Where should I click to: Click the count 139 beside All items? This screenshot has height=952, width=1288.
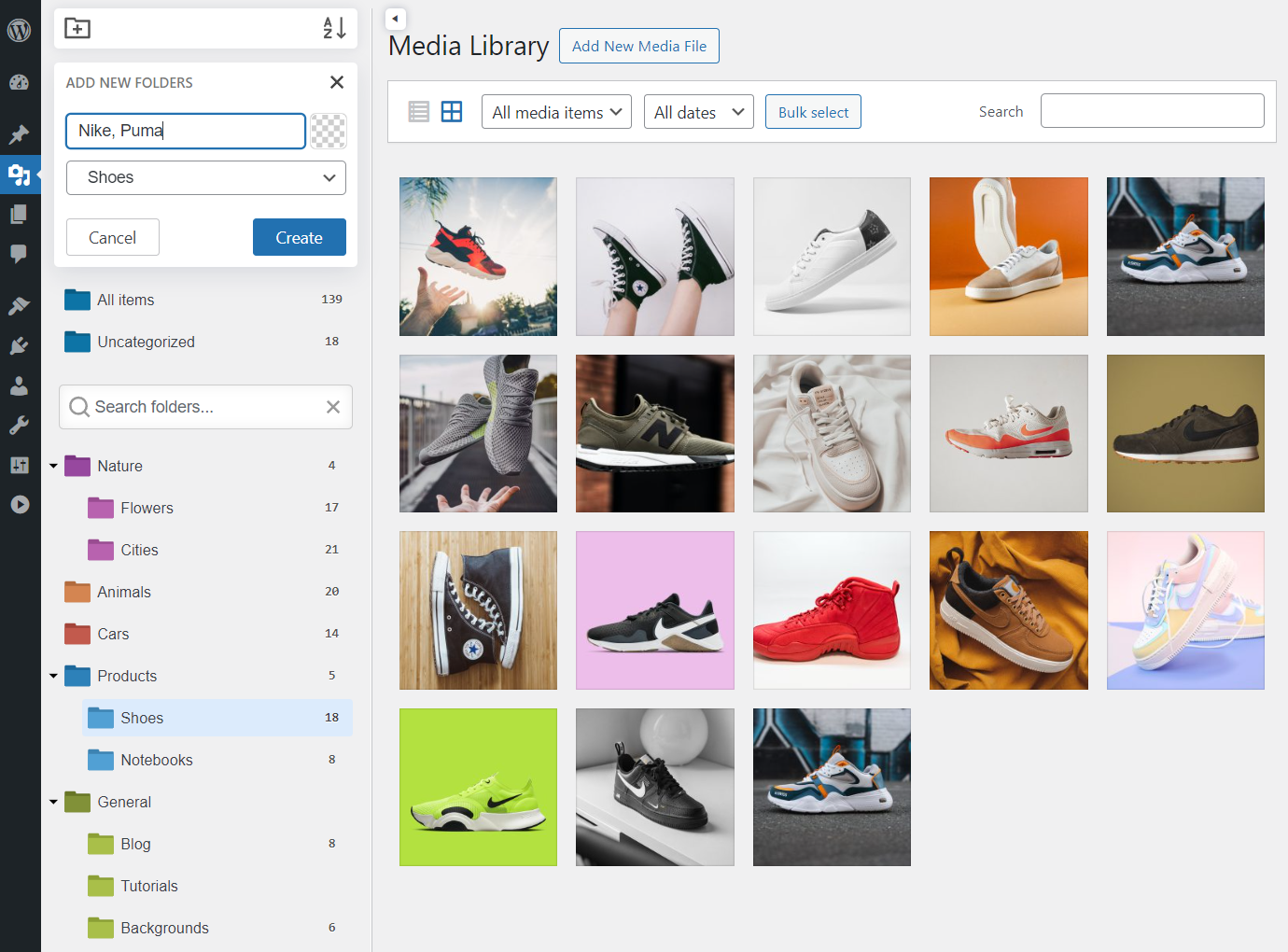331,300
